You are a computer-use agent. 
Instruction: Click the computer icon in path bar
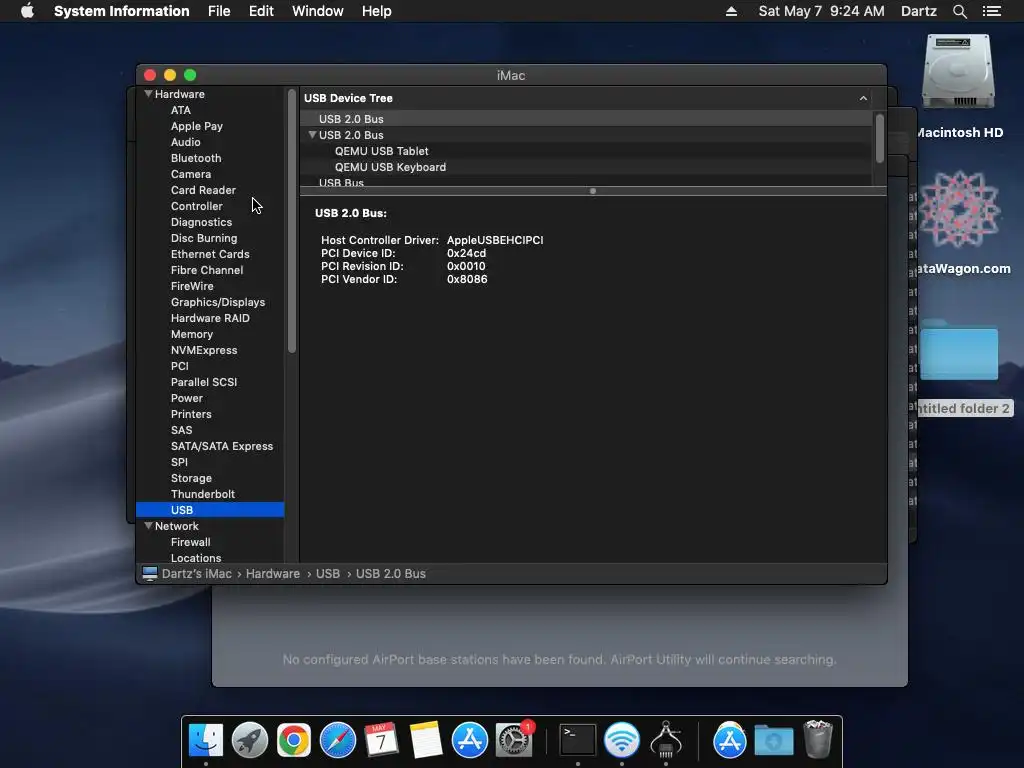tap(150, 573)
